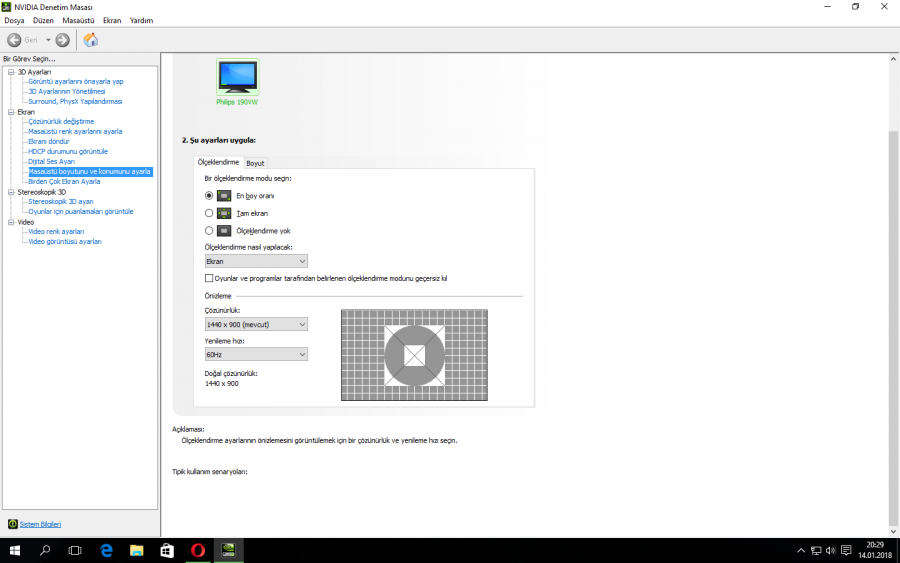The width and height of the screenshot is (900, 563).
Task: Launch Microsoft Edge from taskbar
Action: coord(106,551)
